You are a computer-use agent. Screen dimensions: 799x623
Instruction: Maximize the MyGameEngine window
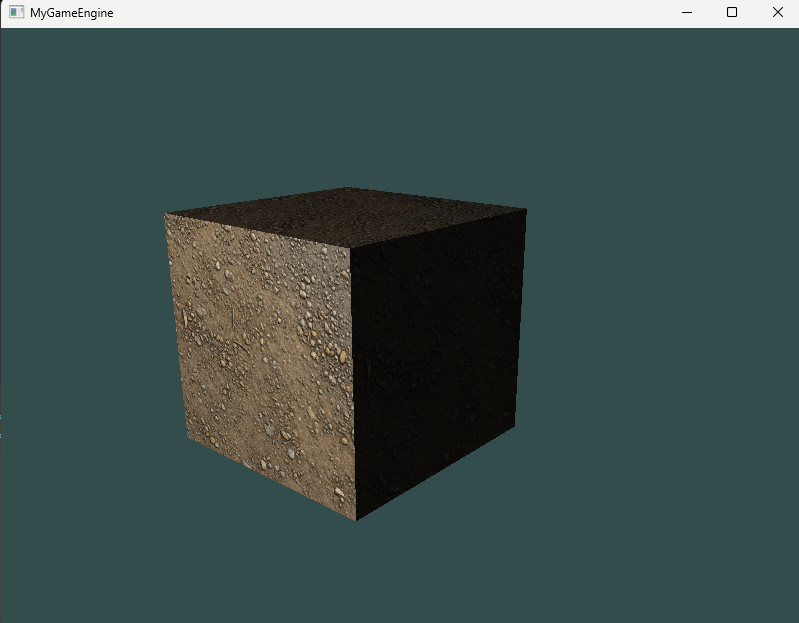tap(732, 12)
